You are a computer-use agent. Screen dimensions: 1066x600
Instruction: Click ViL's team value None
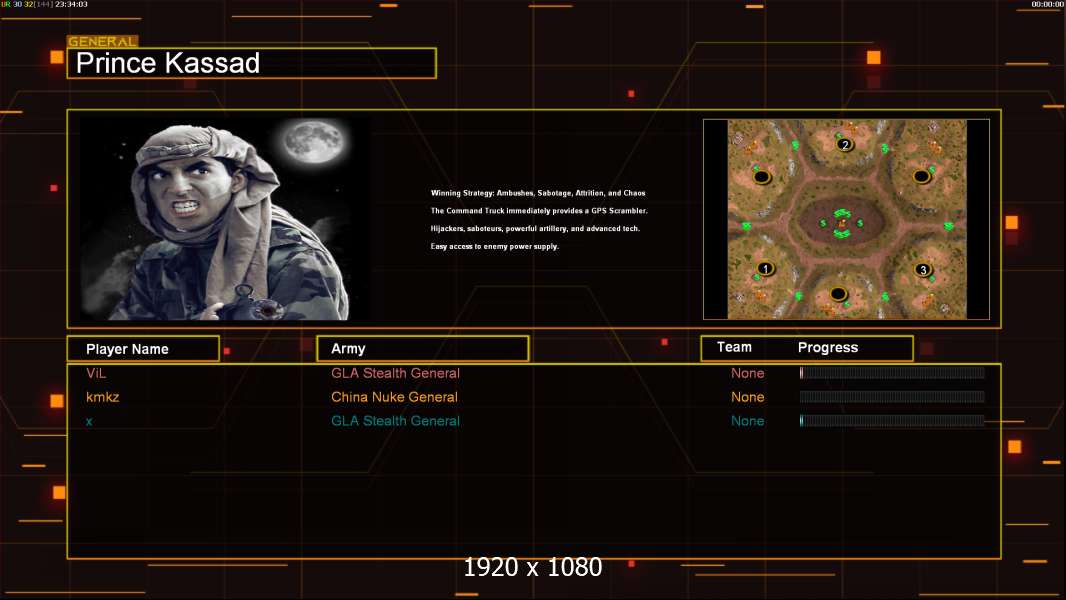pos(747,373)
